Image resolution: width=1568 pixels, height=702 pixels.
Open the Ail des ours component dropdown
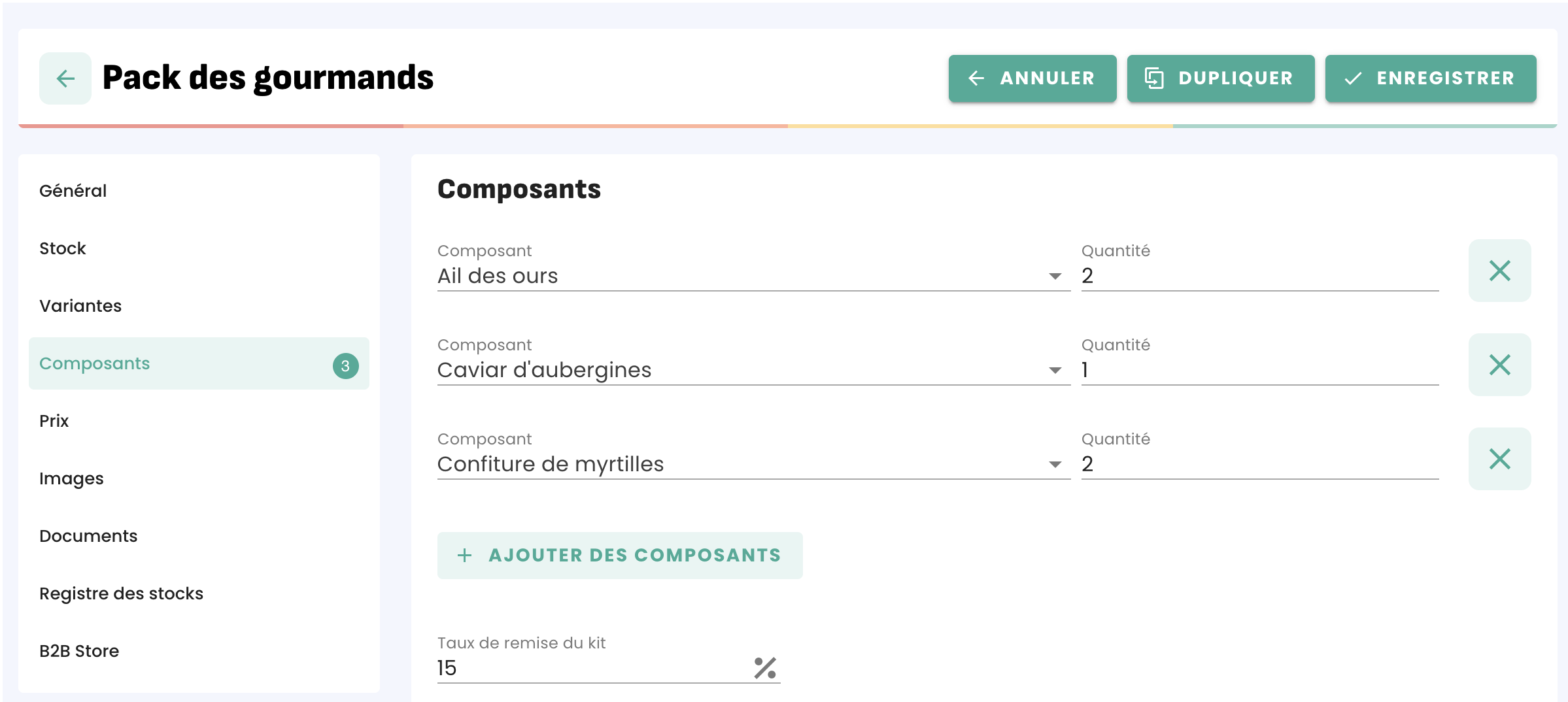(1054, 276)
